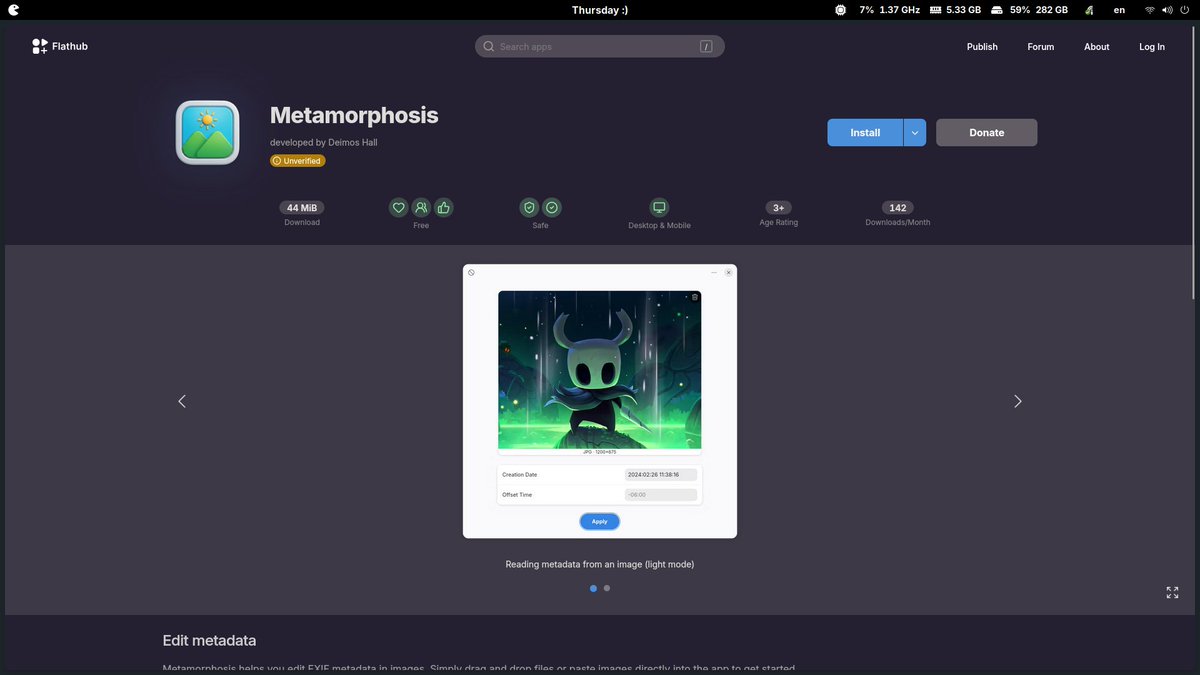Click the Metamorphosis title text
Viewport: 1200px width, 675px height.
[x=354, y=115]
